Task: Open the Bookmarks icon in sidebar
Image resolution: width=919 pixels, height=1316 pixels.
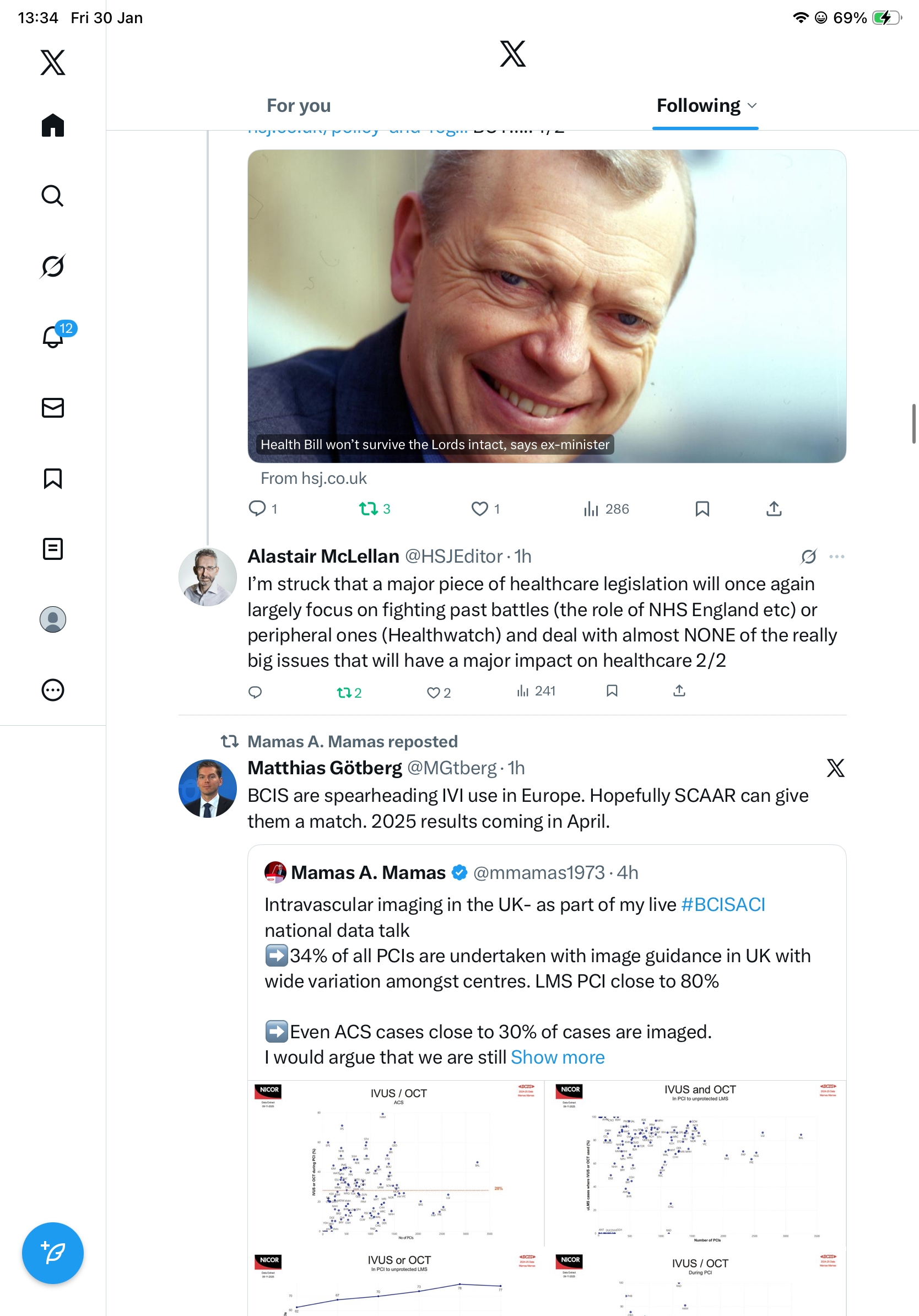Action: (53, 478)
